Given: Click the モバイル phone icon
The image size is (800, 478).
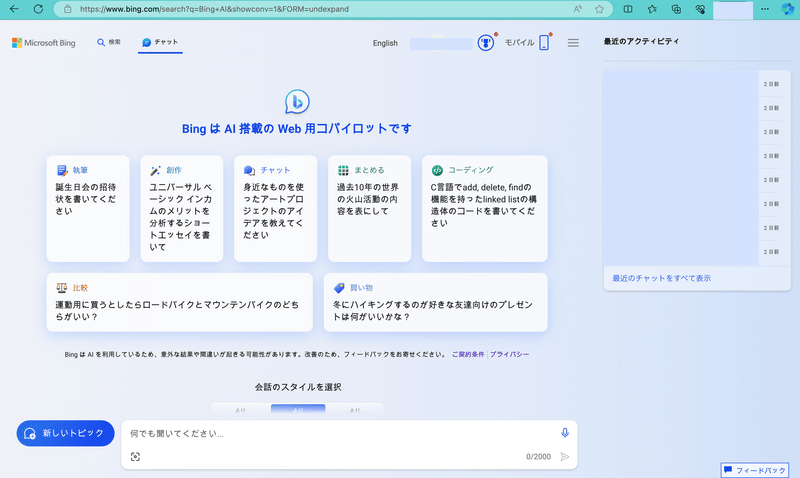Looking at the screenshot, I should 544,42.
